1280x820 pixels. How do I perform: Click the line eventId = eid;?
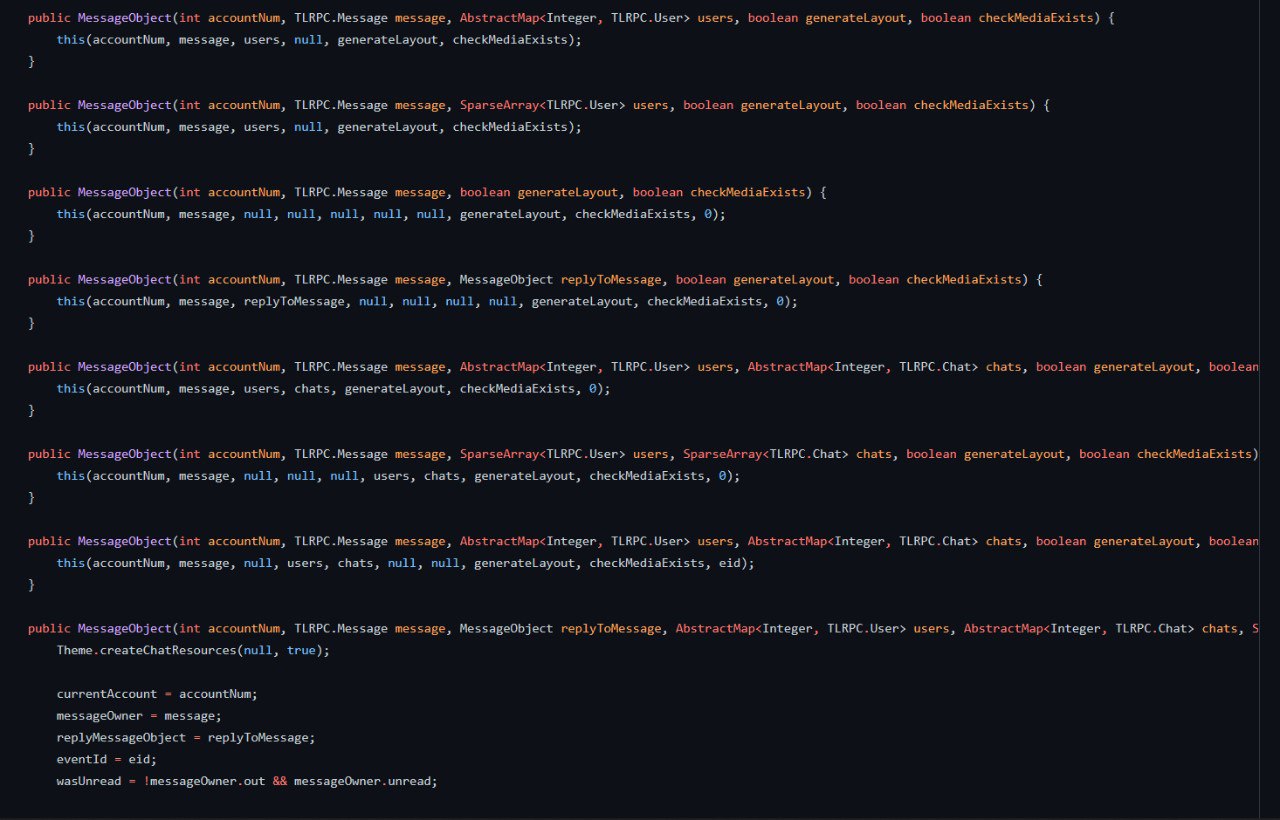point(107,760)
